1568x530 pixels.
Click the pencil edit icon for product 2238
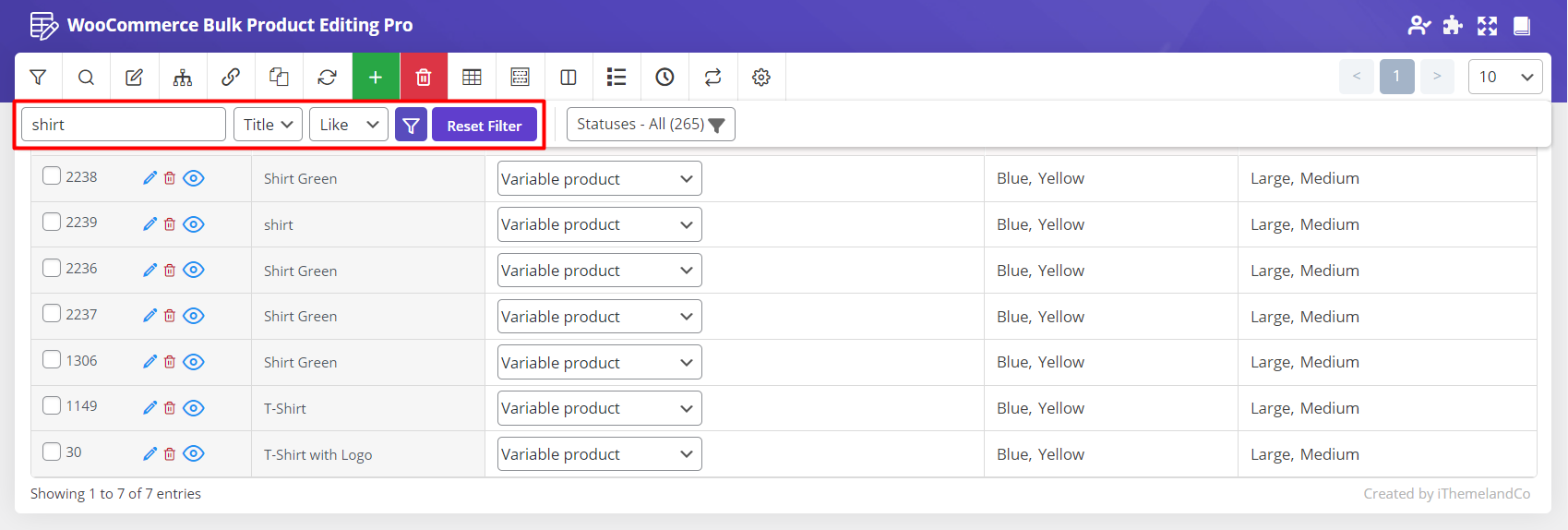click(150, 178)
